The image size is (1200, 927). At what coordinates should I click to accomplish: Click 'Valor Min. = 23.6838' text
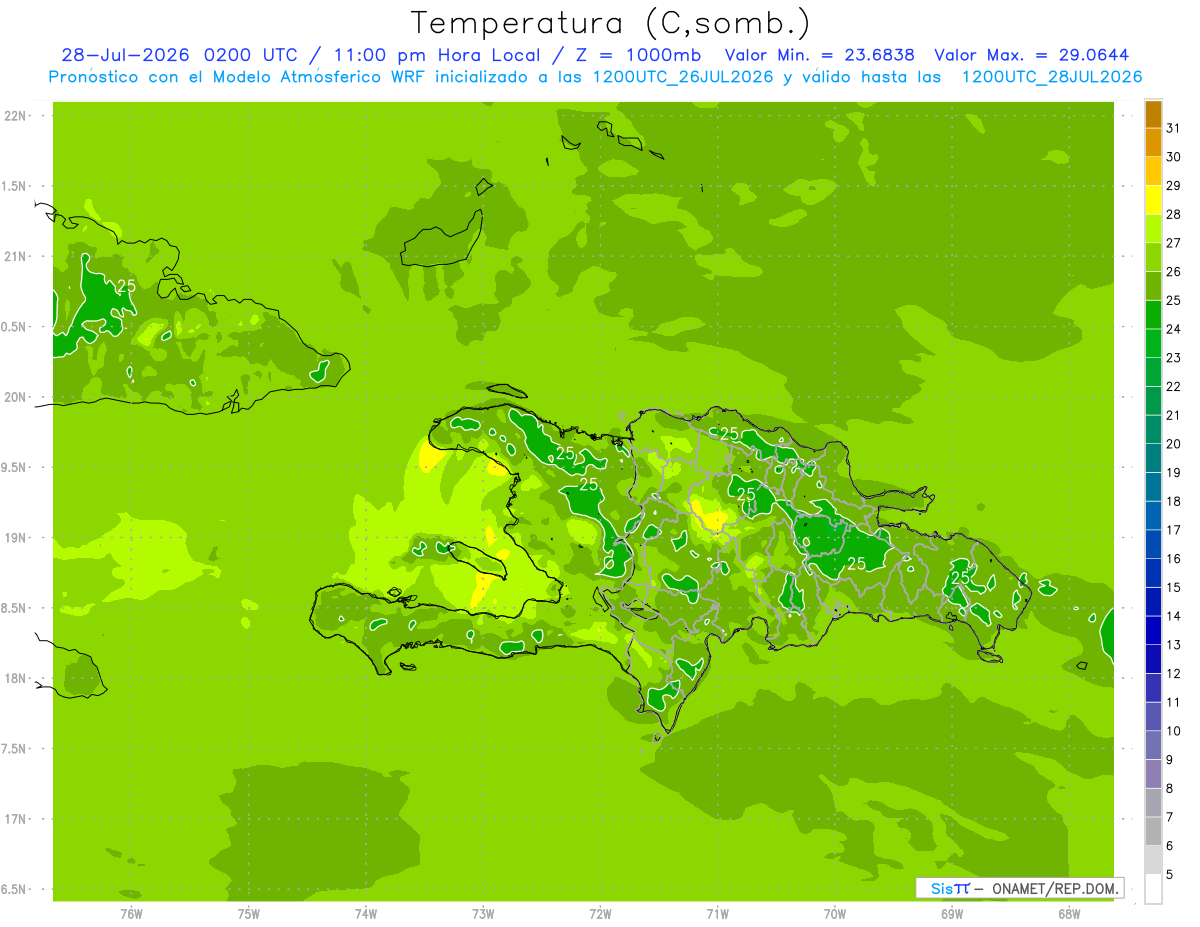(x=819, y=55)
